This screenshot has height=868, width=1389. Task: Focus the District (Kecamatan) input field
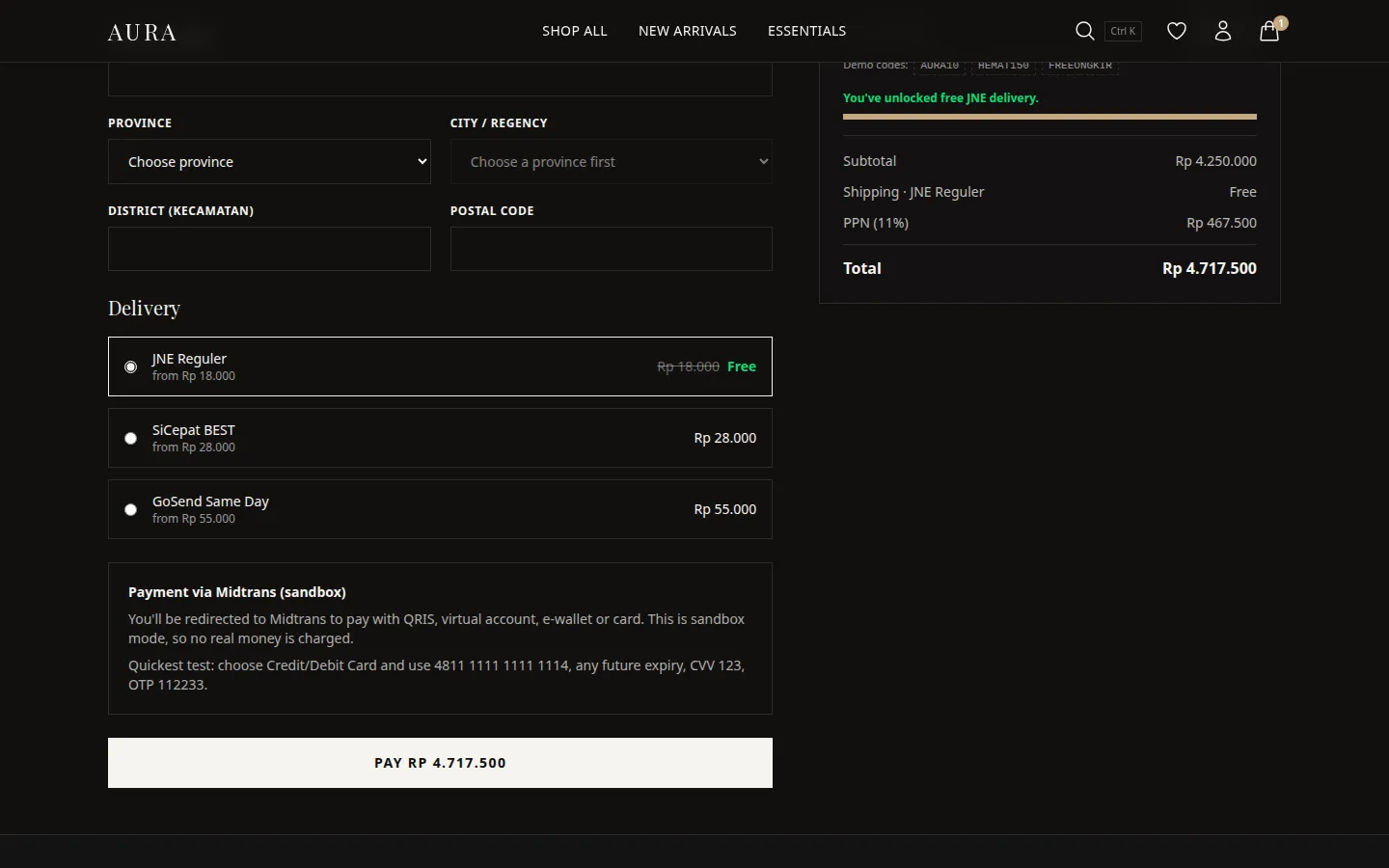click(x=269, y=249)
